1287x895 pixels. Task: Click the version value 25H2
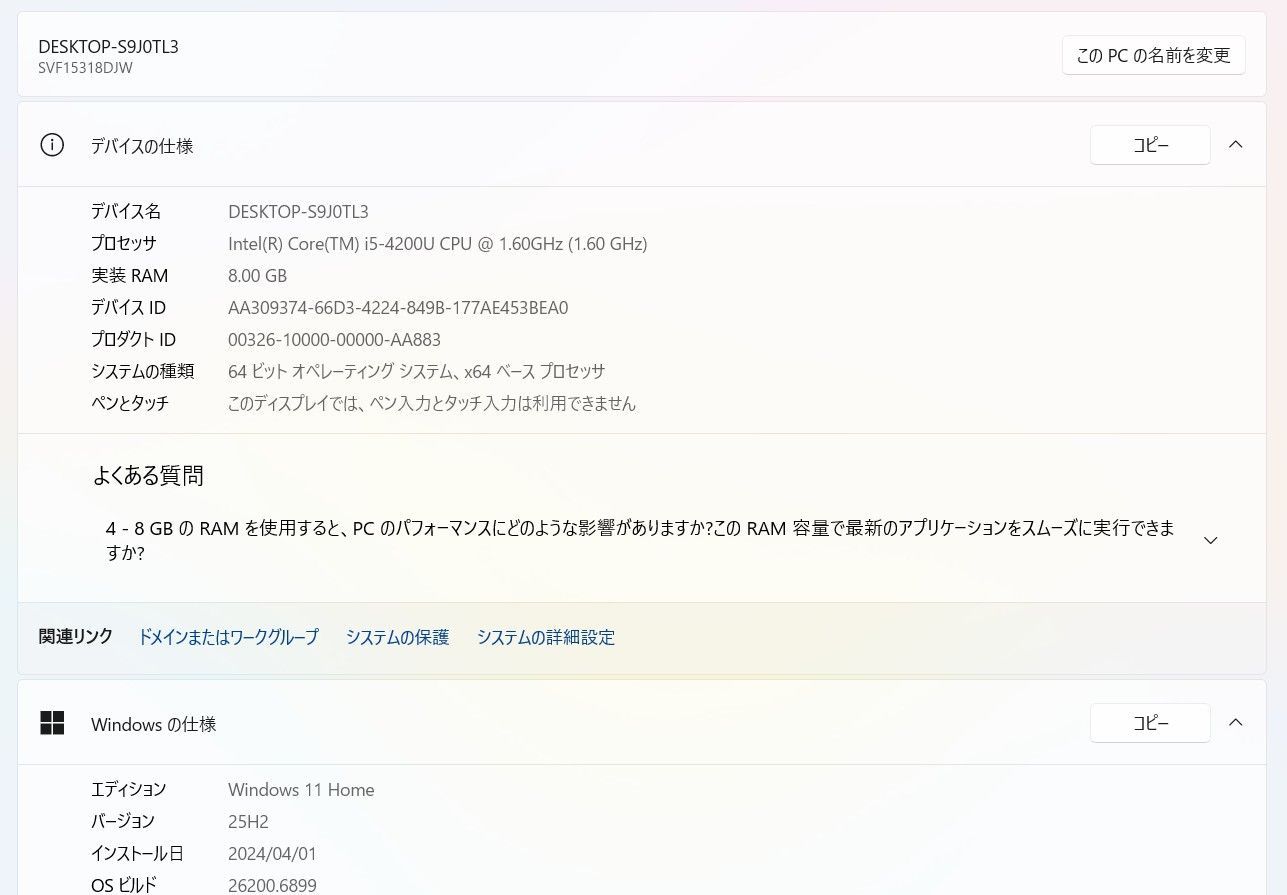(247, 821)
